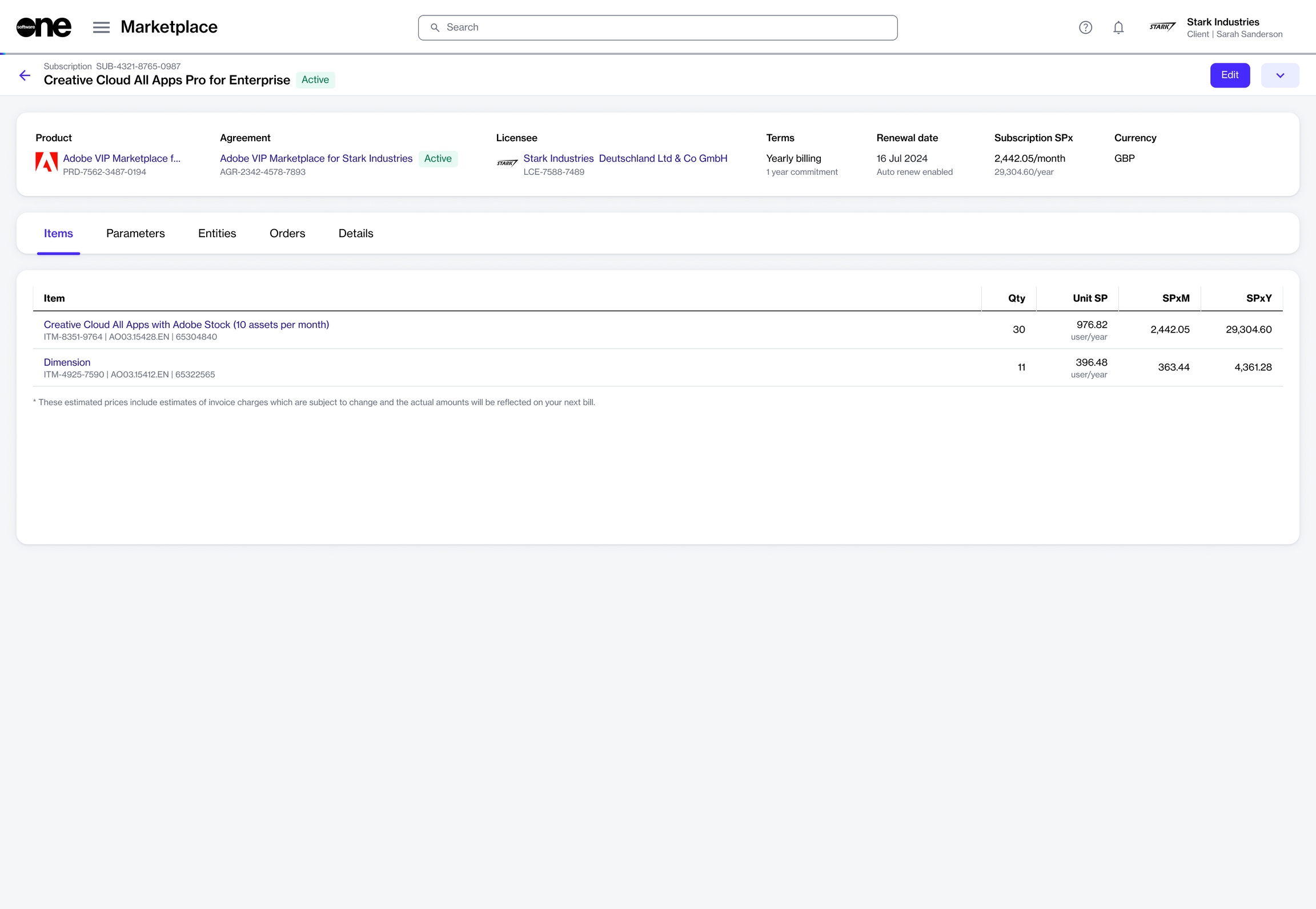
Task: Open the help question mark icon
Action: [1085, 27]
